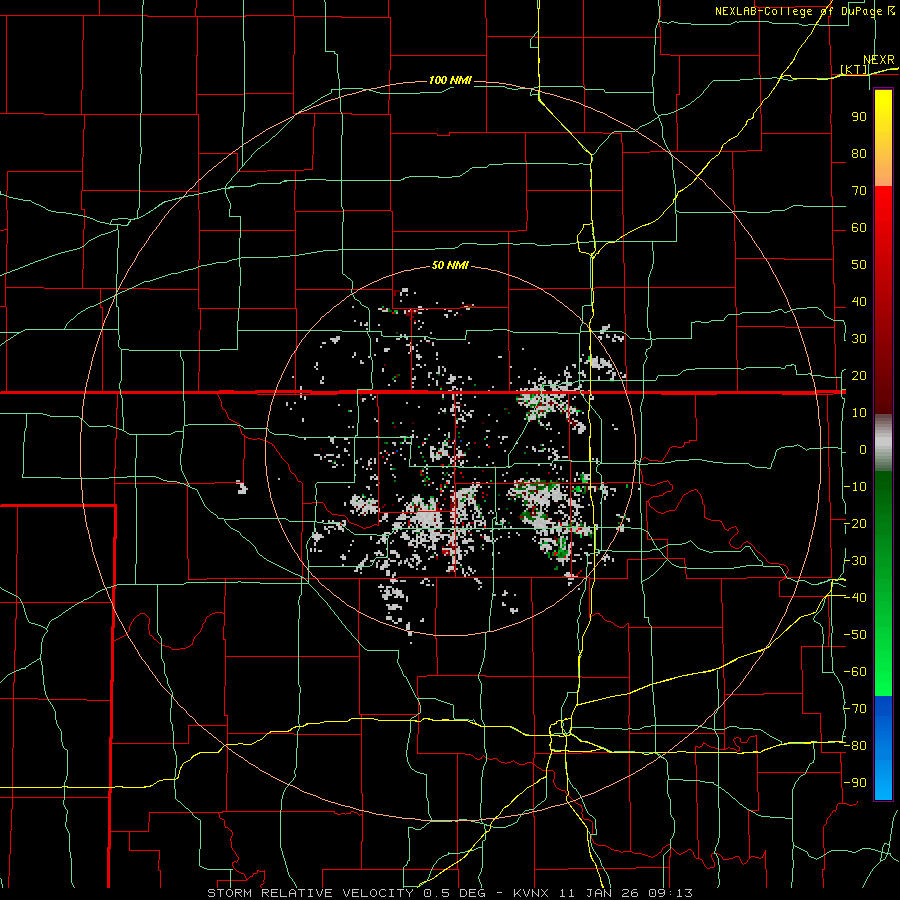Pick the green segment of the velocity color bar
The image size is (900, 900).
[x=883, y=584]
